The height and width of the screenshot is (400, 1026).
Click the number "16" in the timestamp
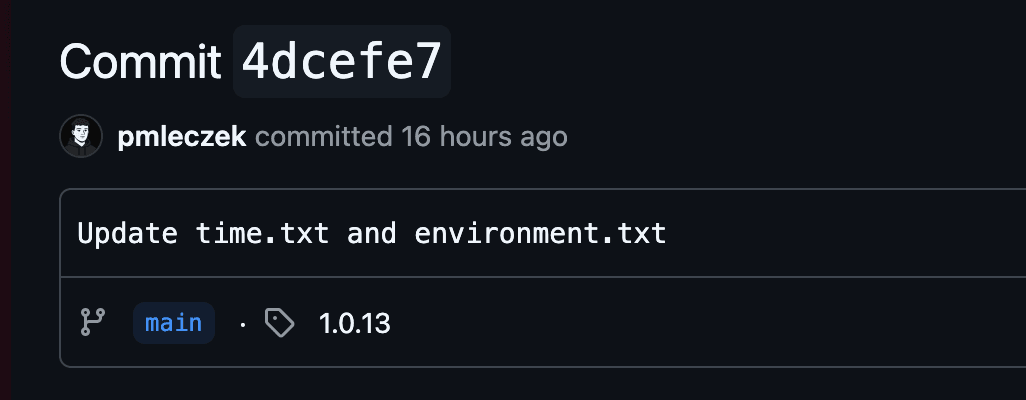pyautogui.click(x=415, y=136)
